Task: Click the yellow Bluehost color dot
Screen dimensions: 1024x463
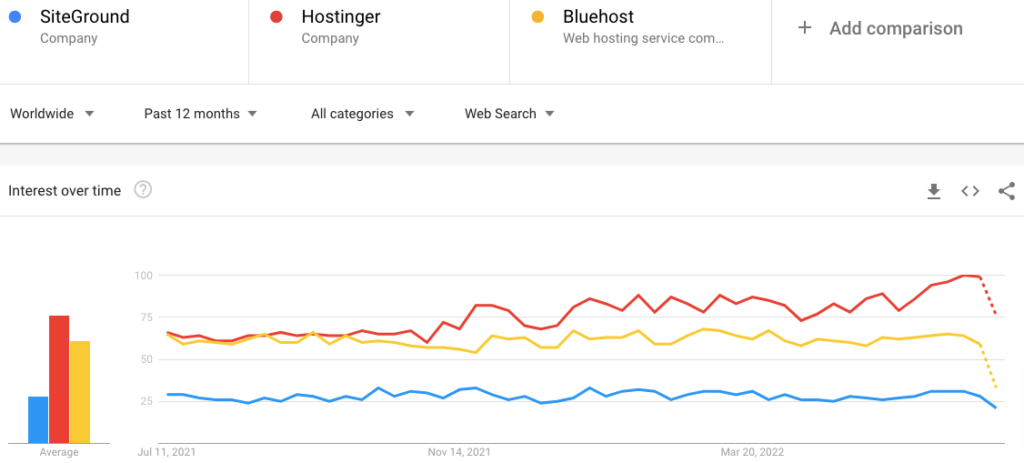Action: coord(539,17)
